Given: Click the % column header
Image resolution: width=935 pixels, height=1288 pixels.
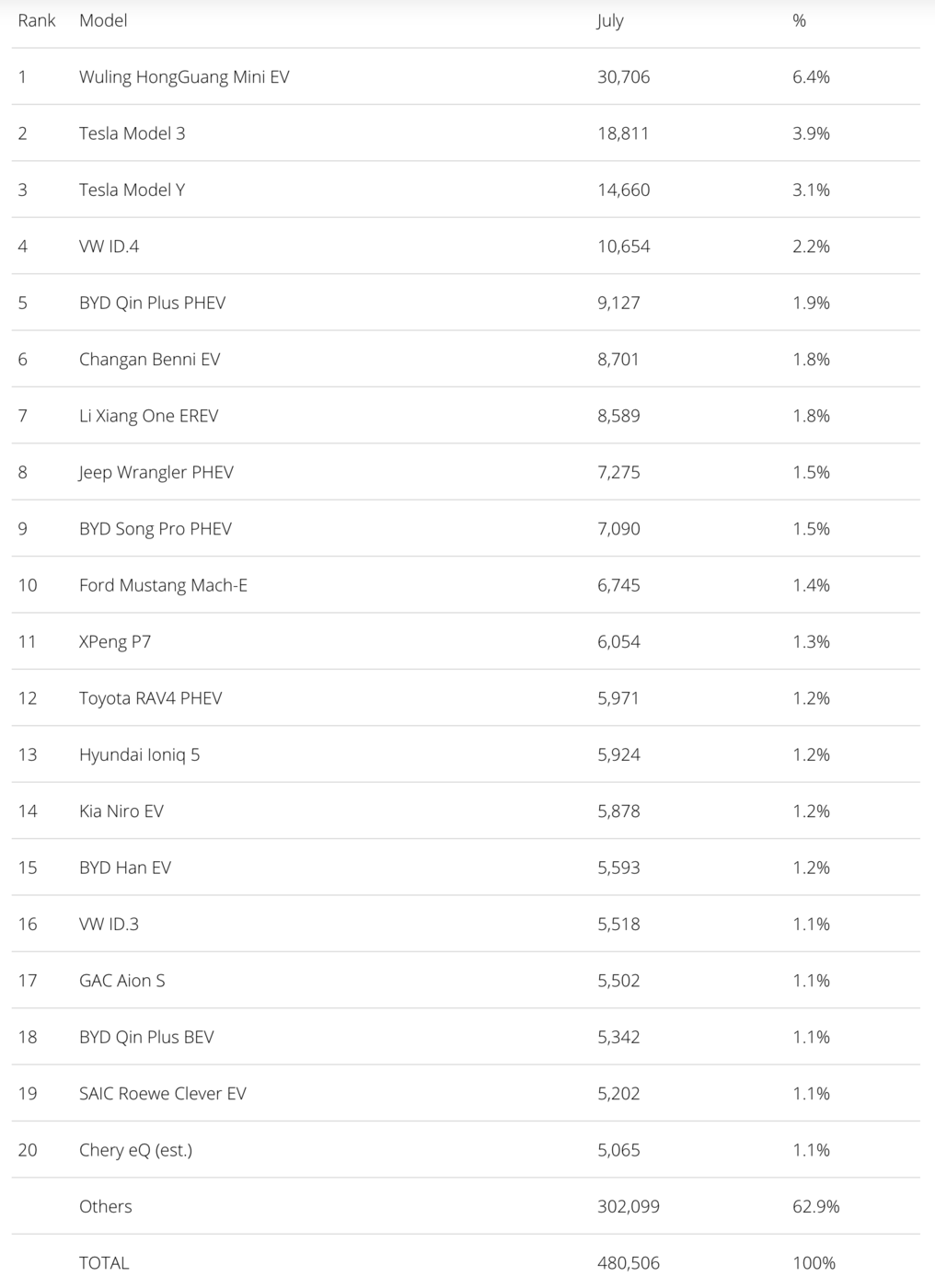Looking at the screenshot, I should click(799, 20).
